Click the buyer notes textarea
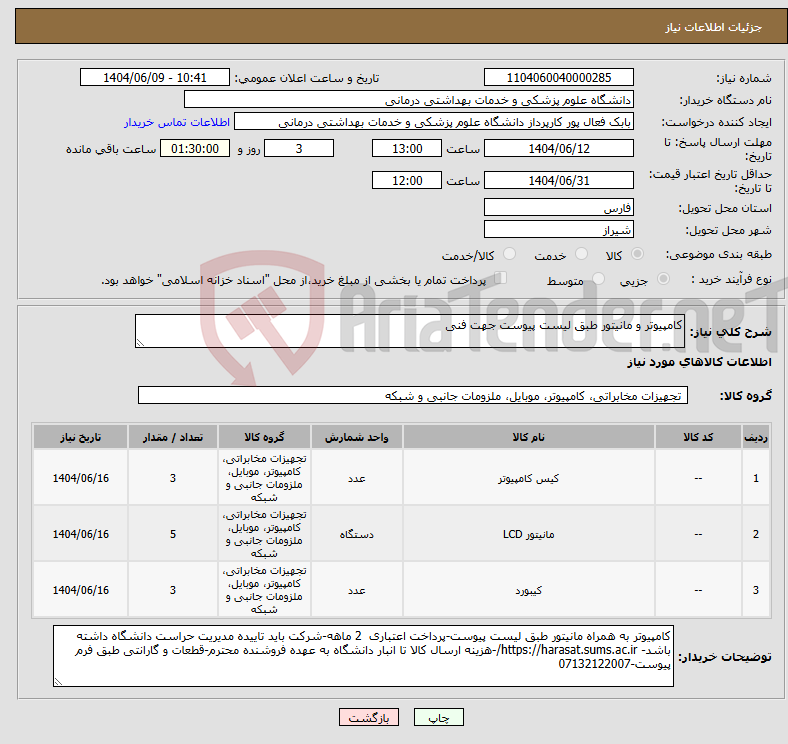 [363, 656]
